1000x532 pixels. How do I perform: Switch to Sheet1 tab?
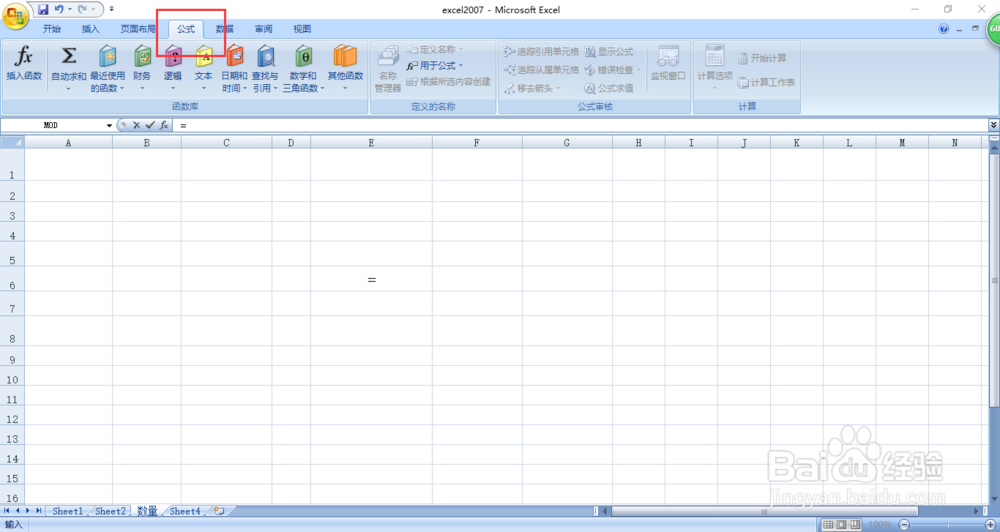[68, 511]
